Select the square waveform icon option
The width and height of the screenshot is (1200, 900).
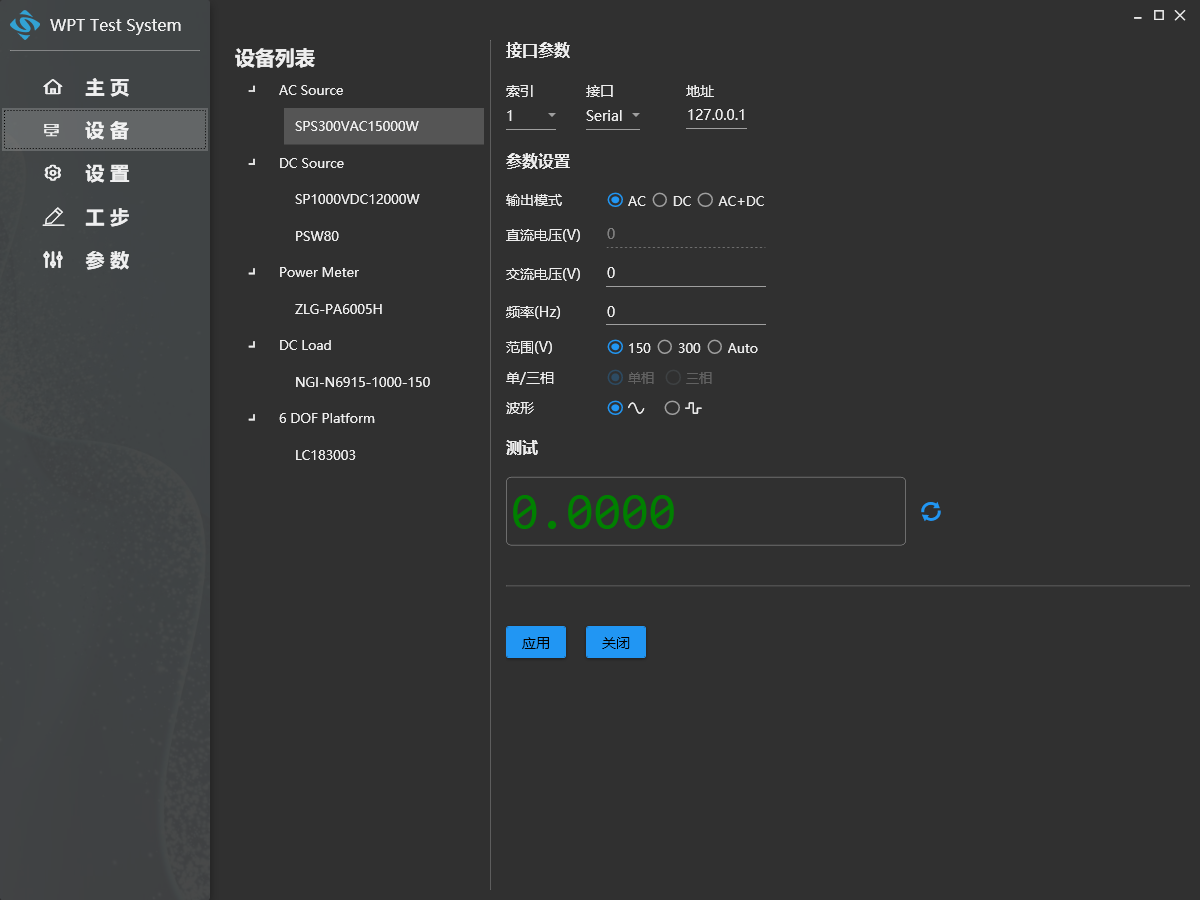672,408
